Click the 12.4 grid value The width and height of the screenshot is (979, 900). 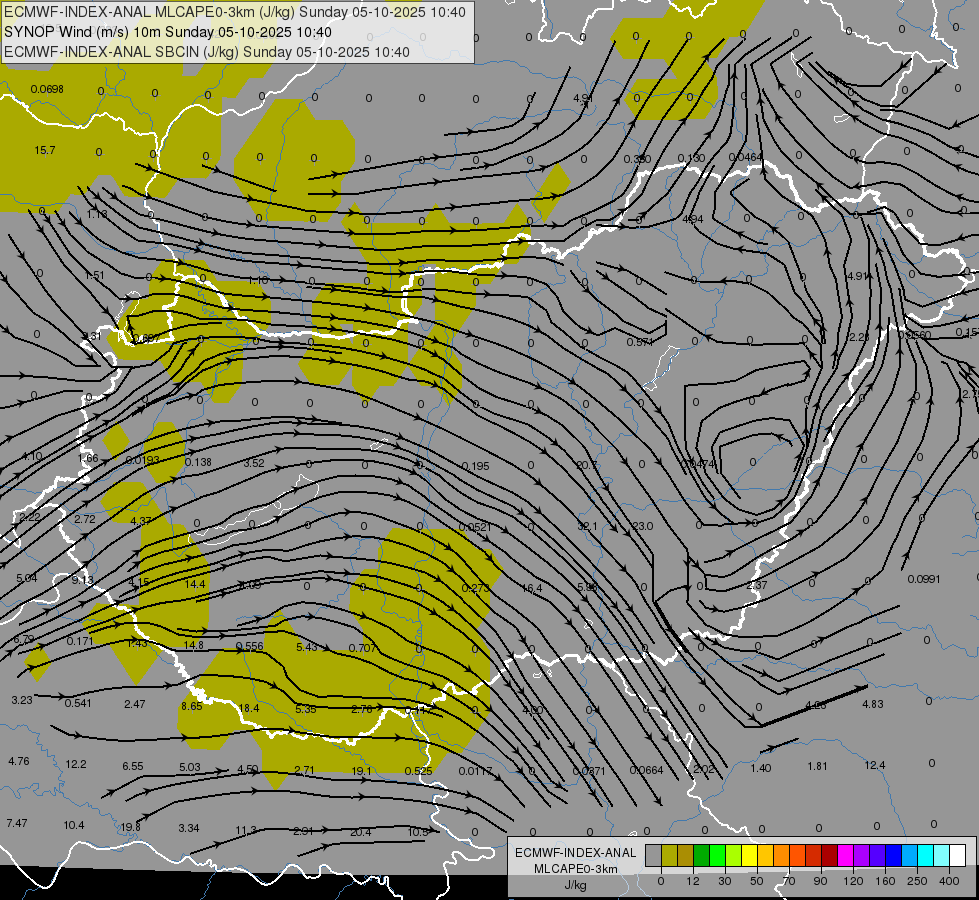[x=875, y=765]
